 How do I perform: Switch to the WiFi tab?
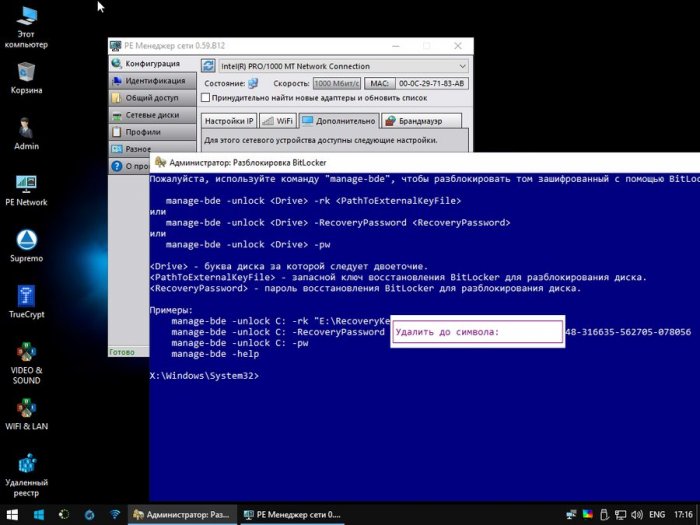pyautogui.click(x=278, y=121)
